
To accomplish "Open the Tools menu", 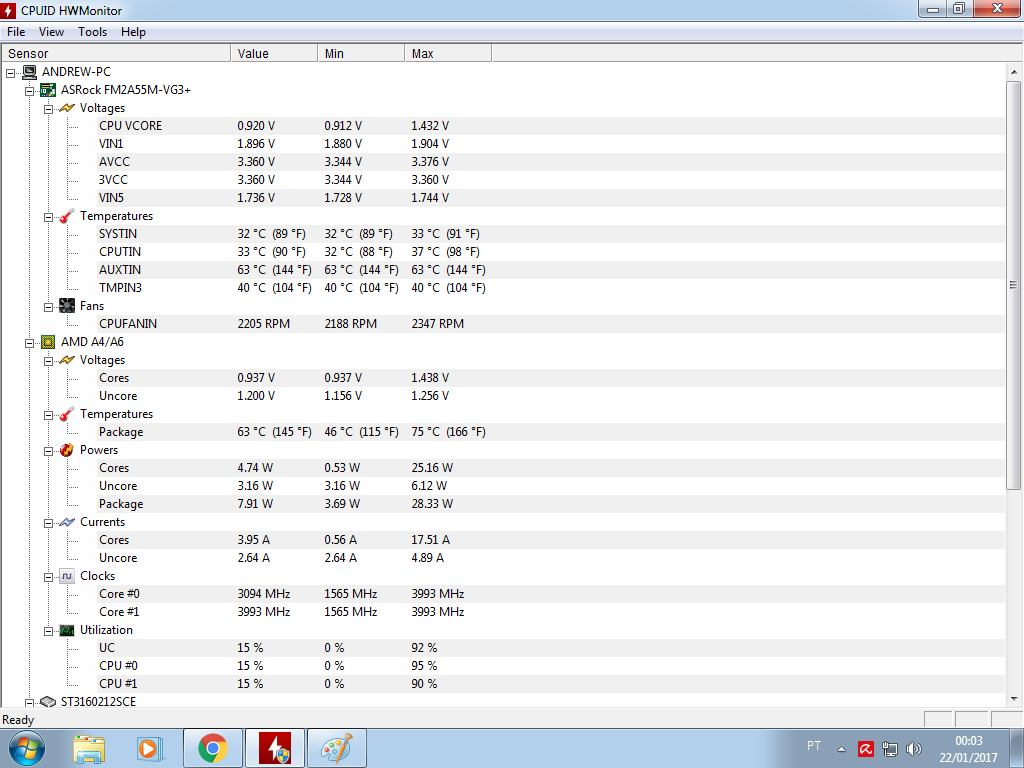I will 92,32.
